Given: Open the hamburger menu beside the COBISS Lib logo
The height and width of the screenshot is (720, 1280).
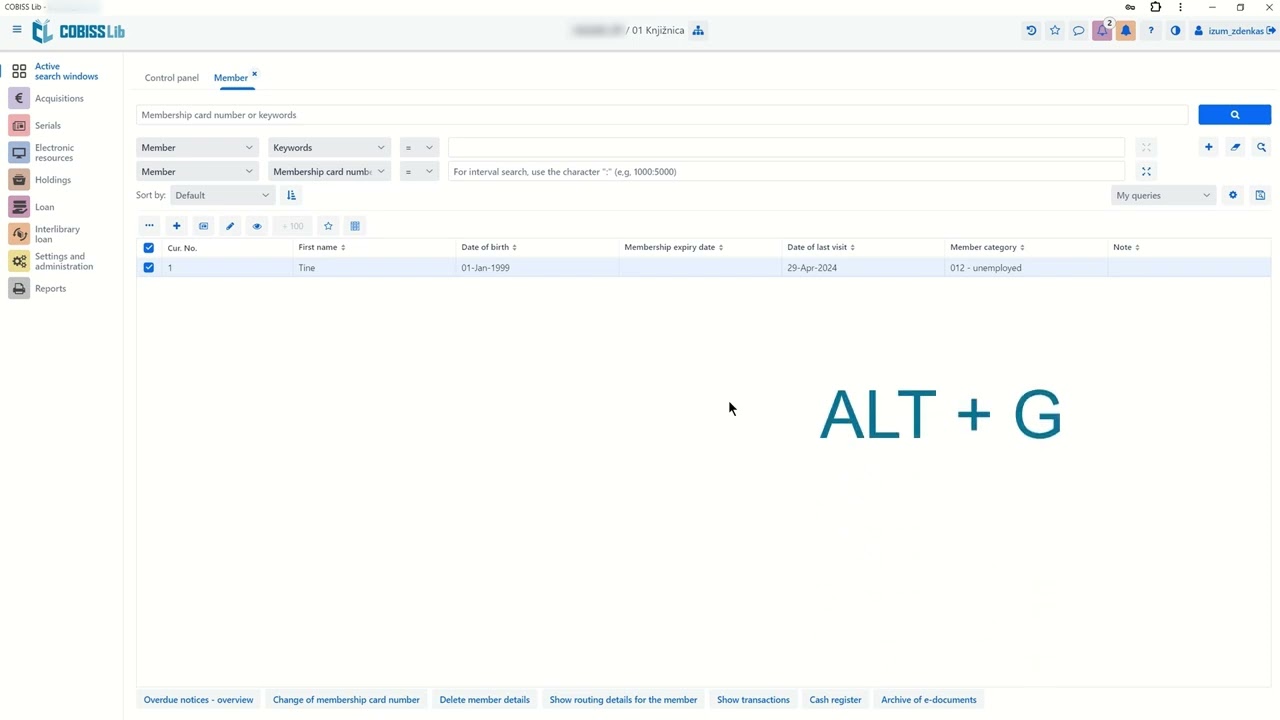Looking at the screenshot, I should point(17,30).
